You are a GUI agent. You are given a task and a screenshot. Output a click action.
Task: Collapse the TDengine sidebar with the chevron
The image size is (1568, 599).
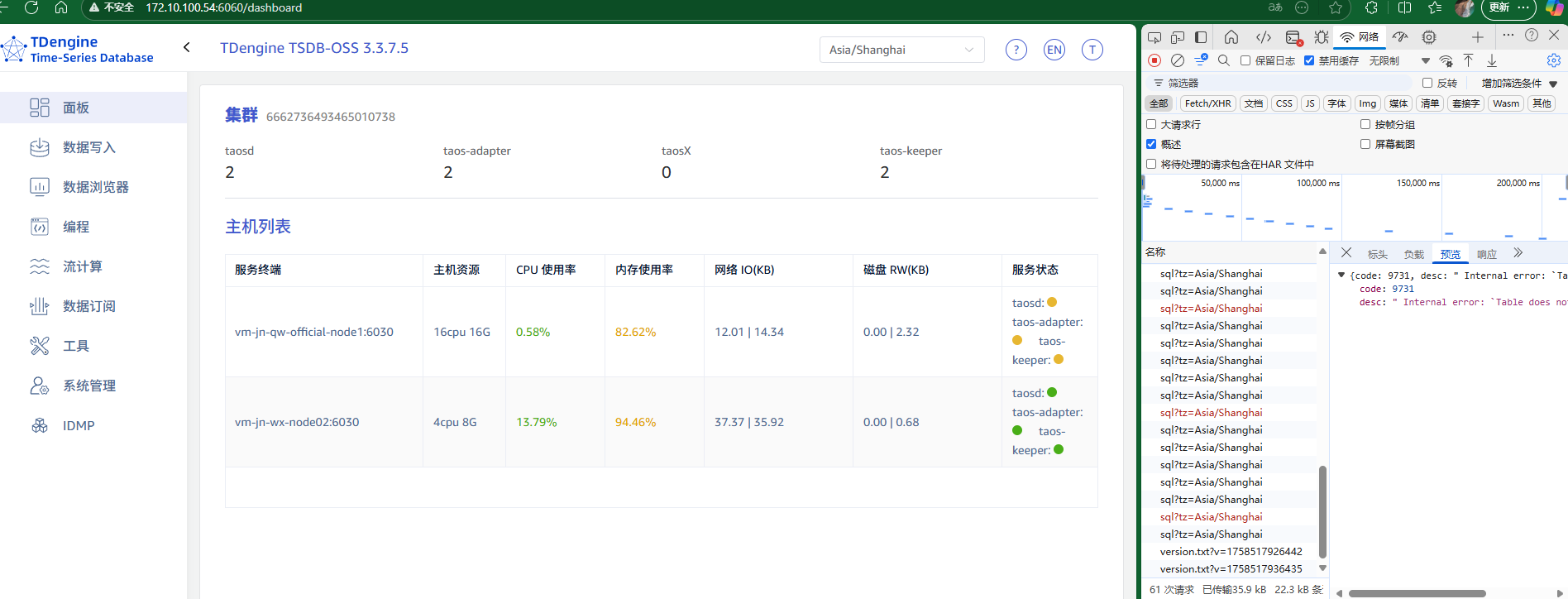point(187,48)
